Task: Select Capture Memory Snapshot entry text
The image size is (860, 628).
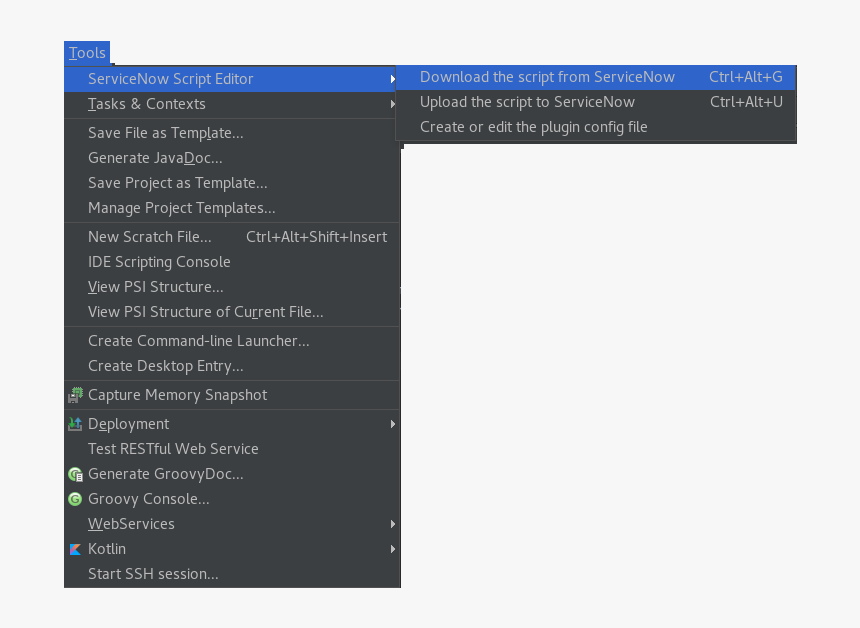Action: coord(177,395)
